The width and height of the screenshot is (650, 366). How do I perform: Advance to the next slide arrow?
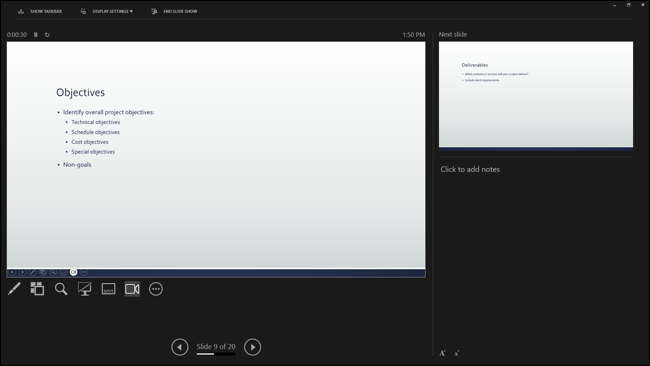(252, 347)
